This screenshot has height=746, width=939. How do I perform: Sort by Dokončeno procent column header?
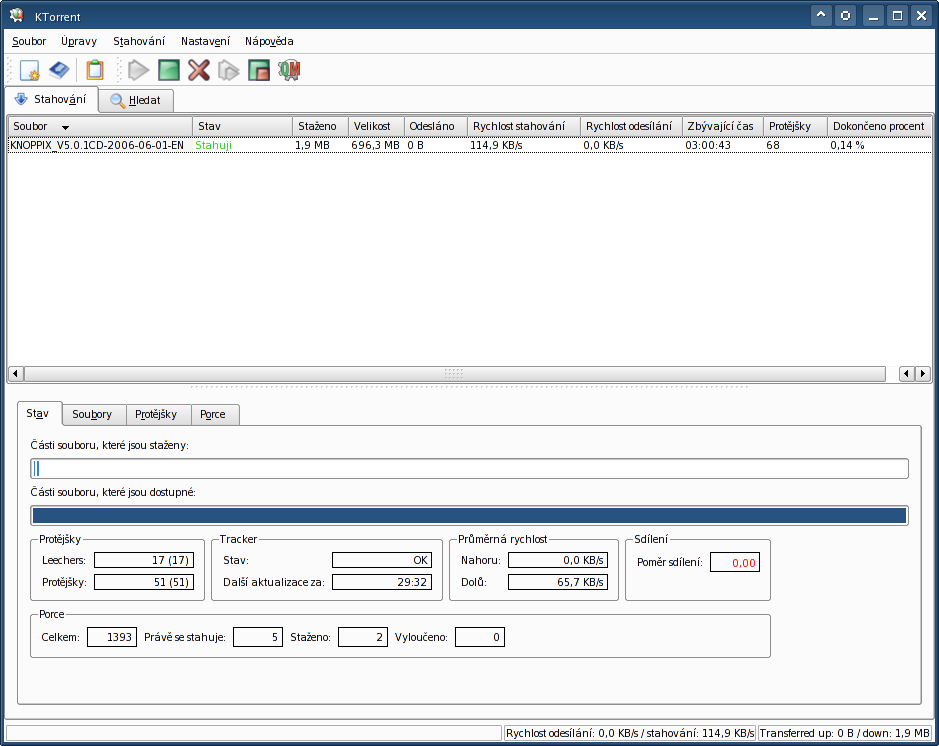click(879, 126)
